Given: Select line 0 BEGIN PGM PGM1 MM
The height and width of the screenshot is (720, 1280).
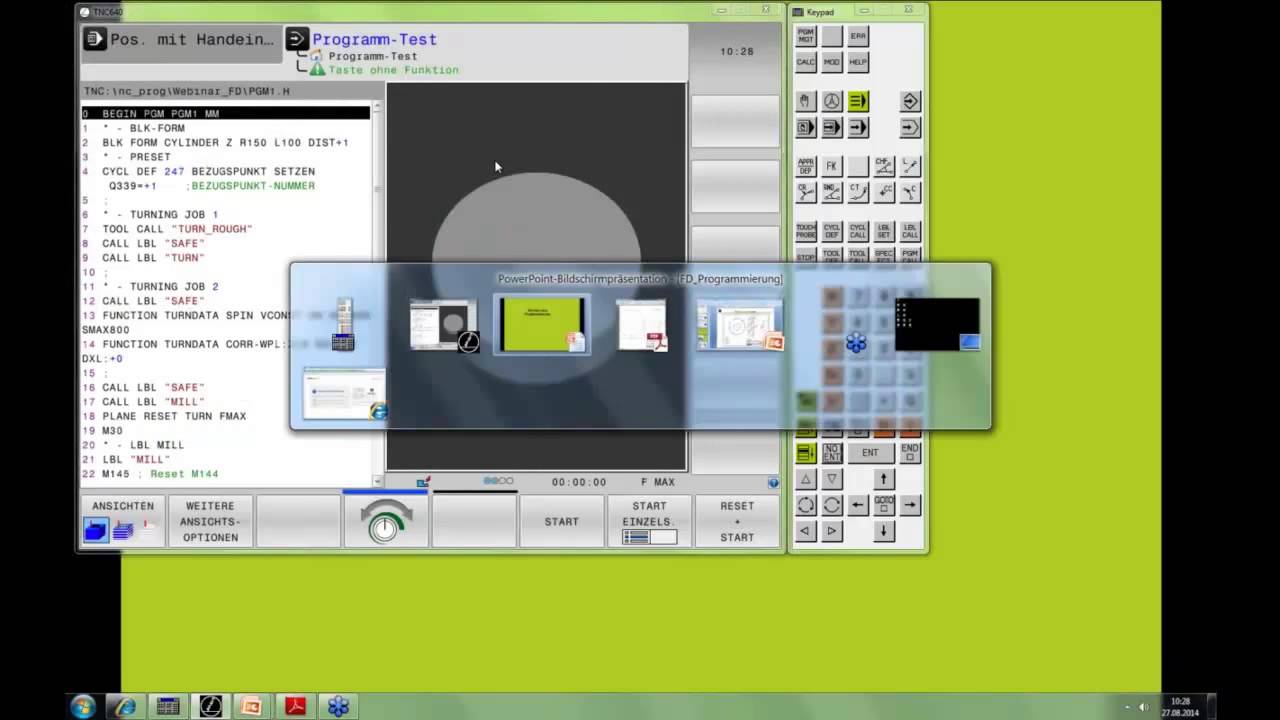Looking at the screenshot, I should (x=226, y=114).
